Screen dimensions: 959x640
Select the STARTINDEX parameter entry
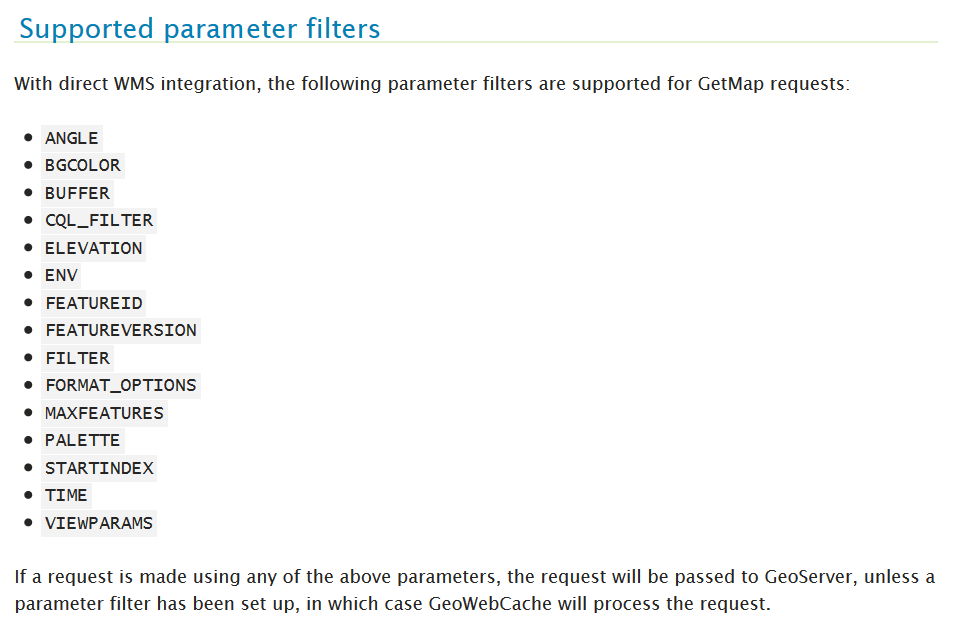[x=99, y=469]
